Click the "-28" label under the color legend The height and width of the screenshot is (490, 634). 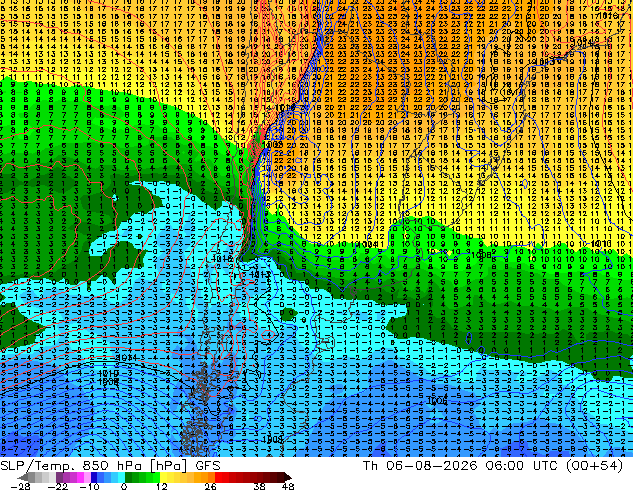pyautogui.click(x=21, y=486)
